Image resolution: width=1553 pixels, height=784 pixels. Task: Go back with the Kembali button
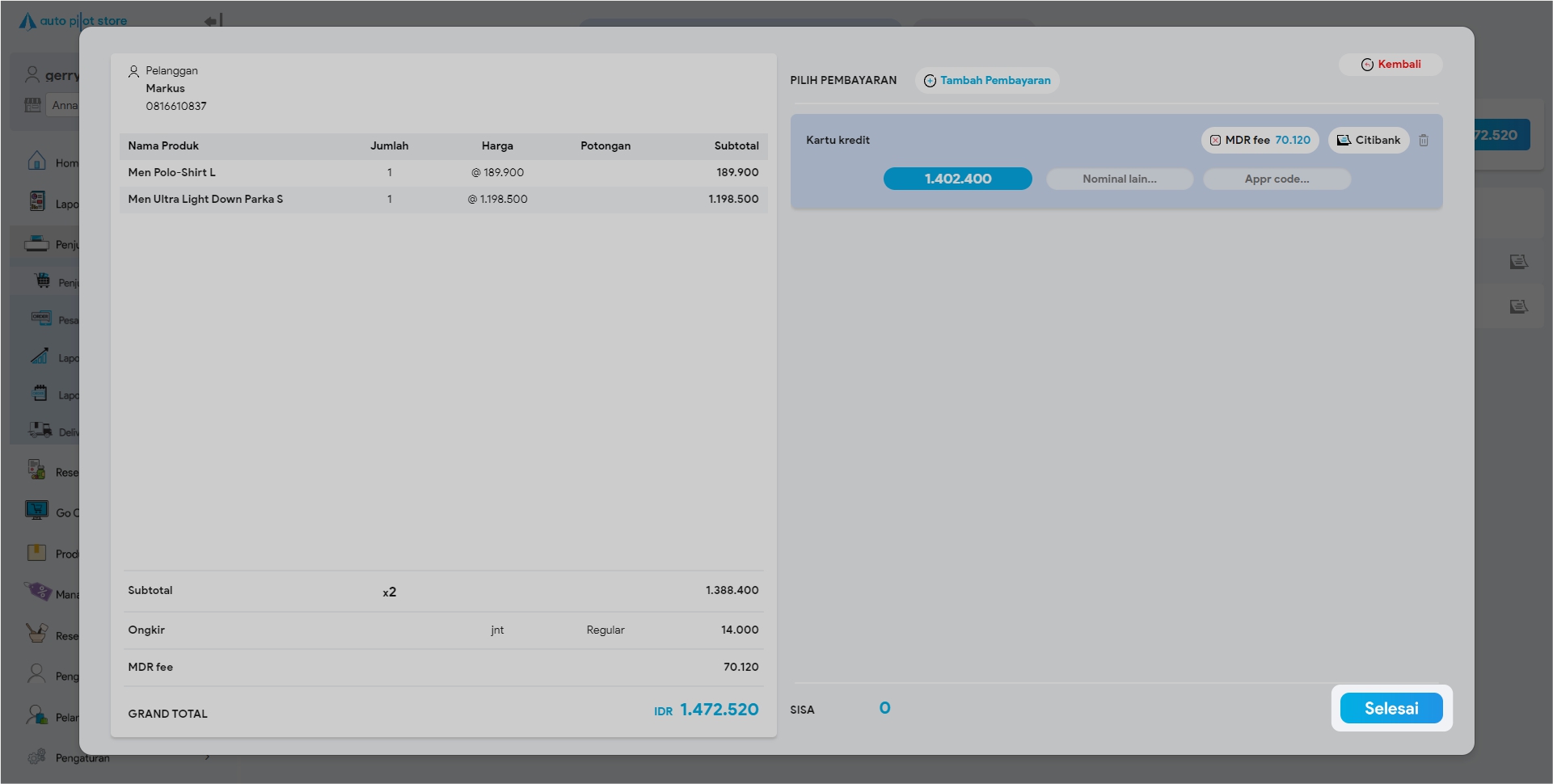click(x=1391, y=65)
